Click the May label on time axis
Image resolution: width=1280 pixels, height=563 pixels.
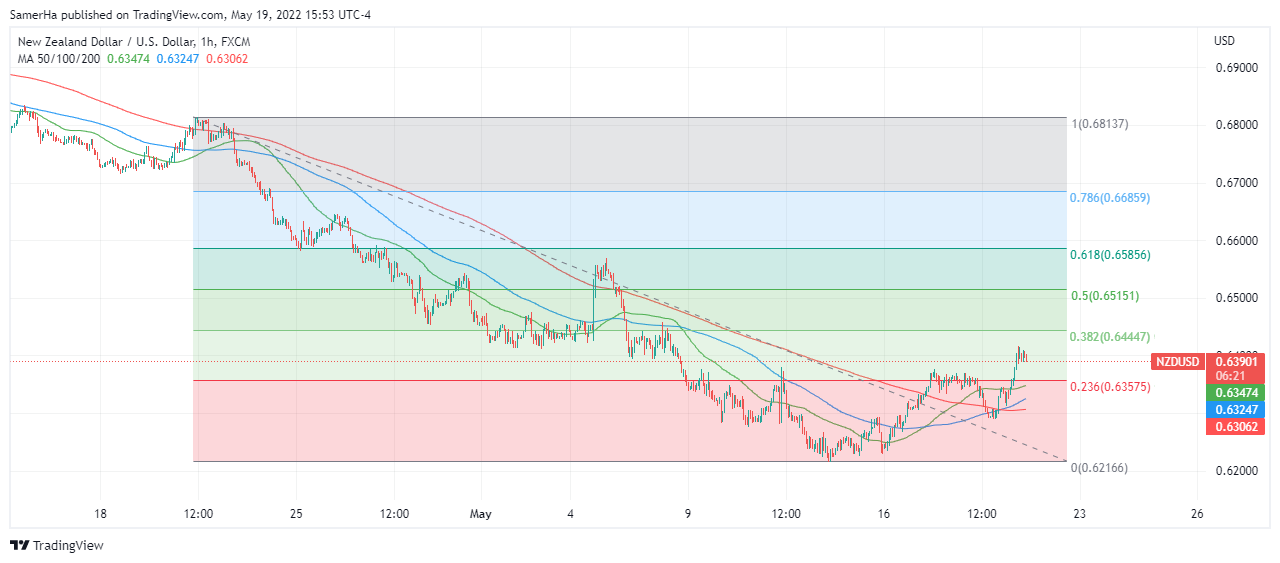[481, 515]
